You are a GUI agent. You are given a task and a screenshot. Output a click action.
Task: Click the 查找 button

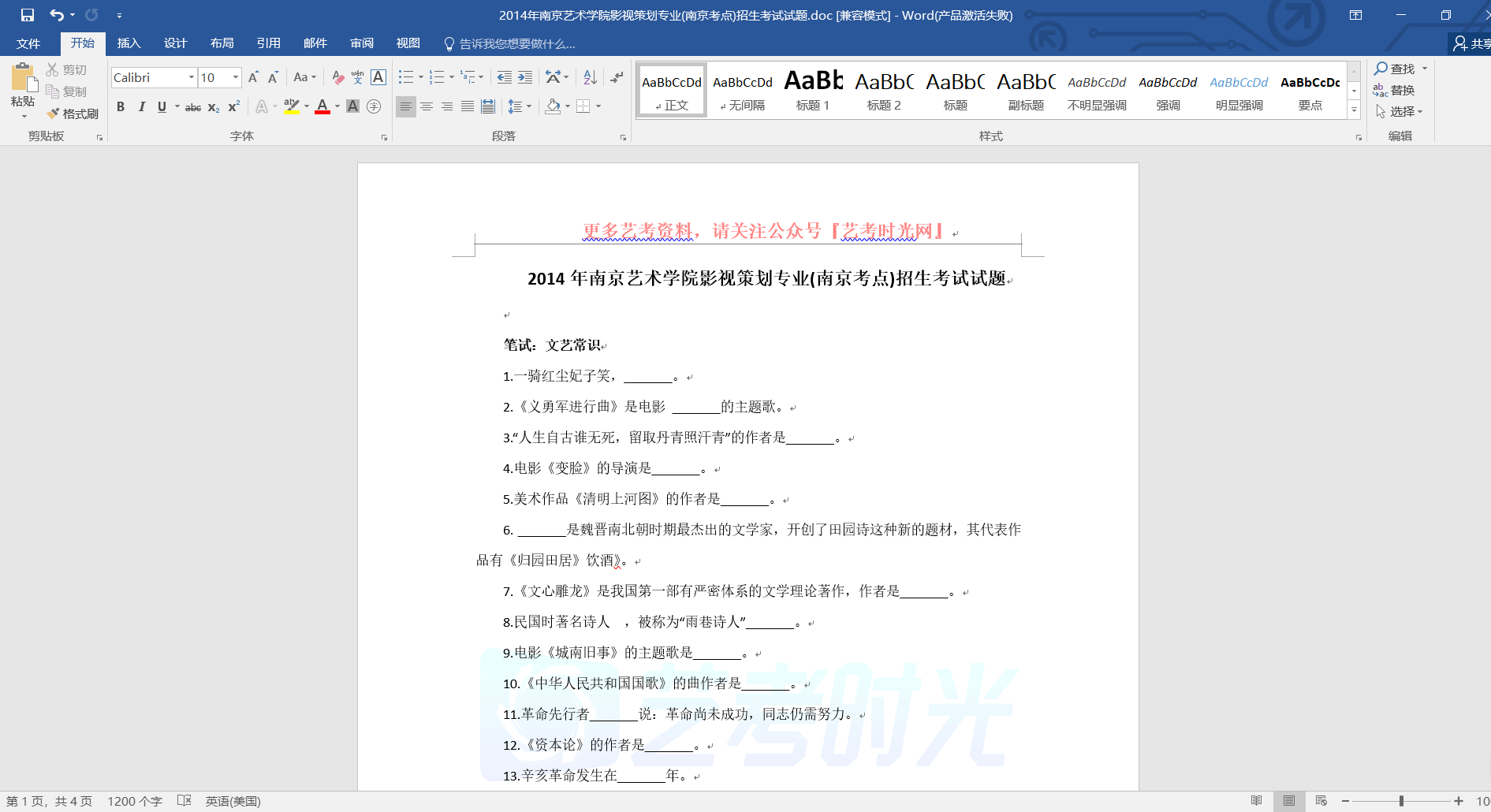tap(1396, 69)
